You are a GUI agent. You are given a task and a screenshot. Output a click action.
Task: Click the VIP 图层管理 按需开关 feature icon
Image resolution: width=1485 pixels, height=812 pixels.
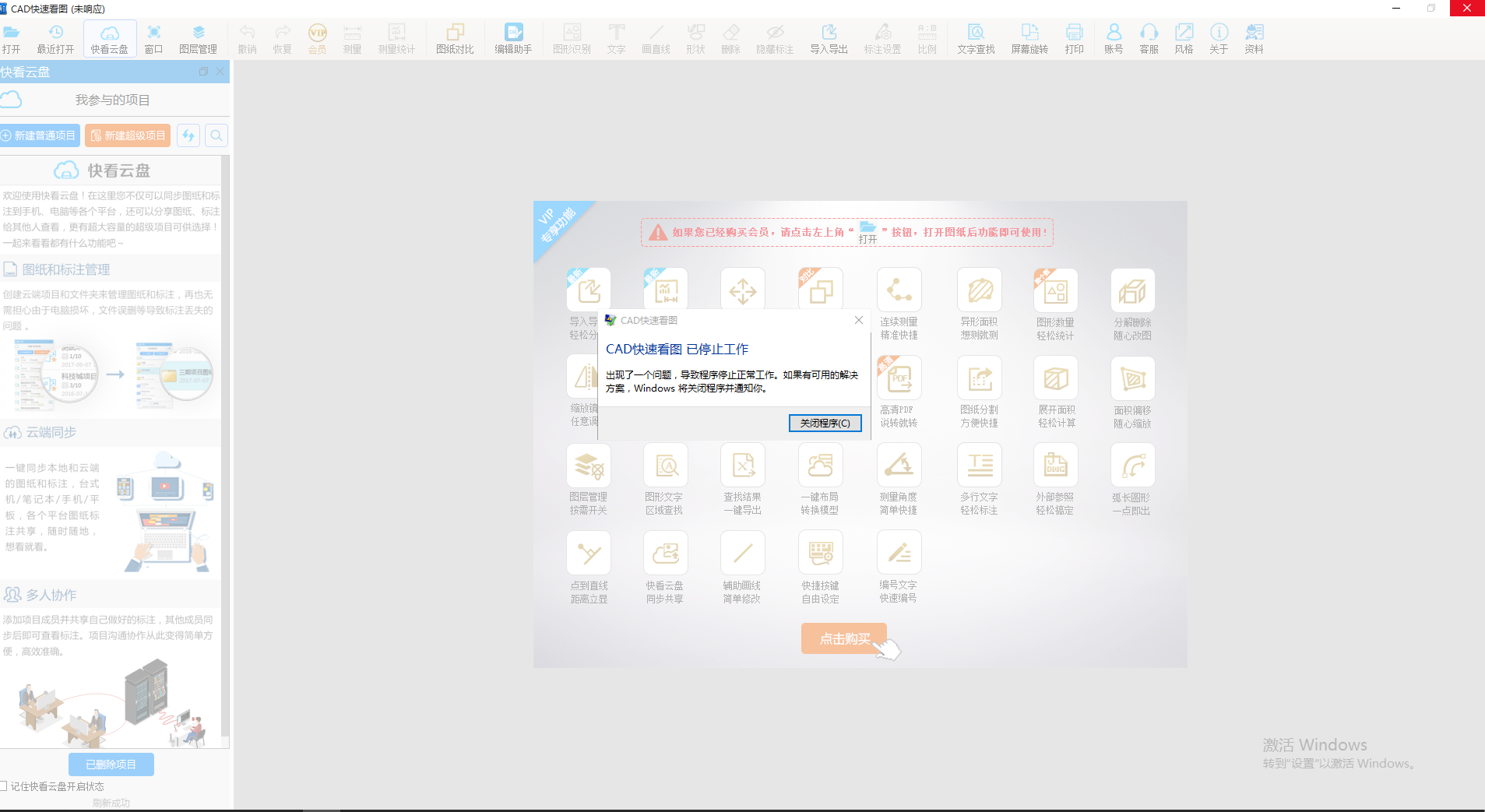[x=589, y=466]
